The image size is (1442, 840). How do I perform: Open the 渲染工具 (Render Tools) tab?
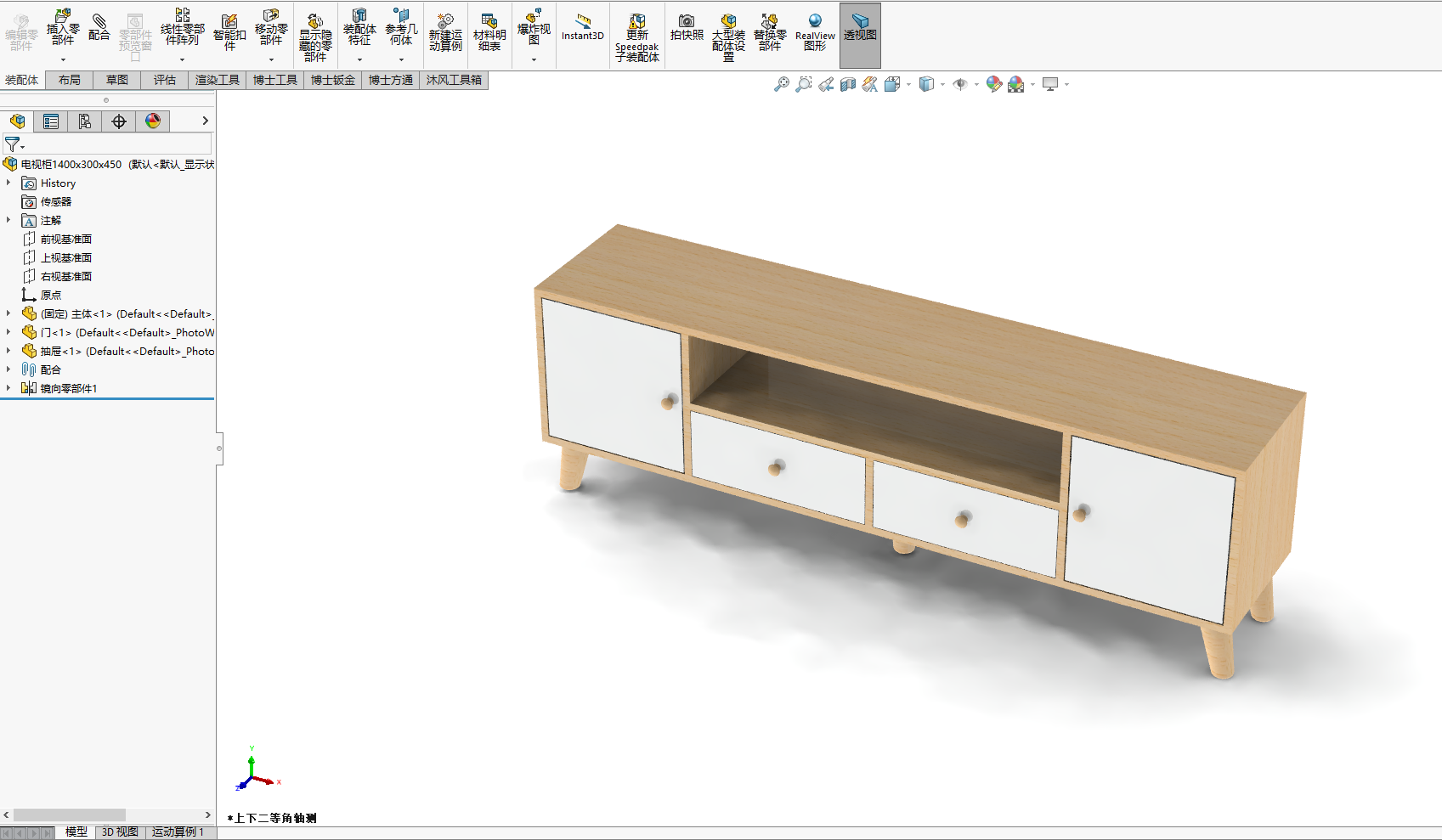(x=218, y=80)
